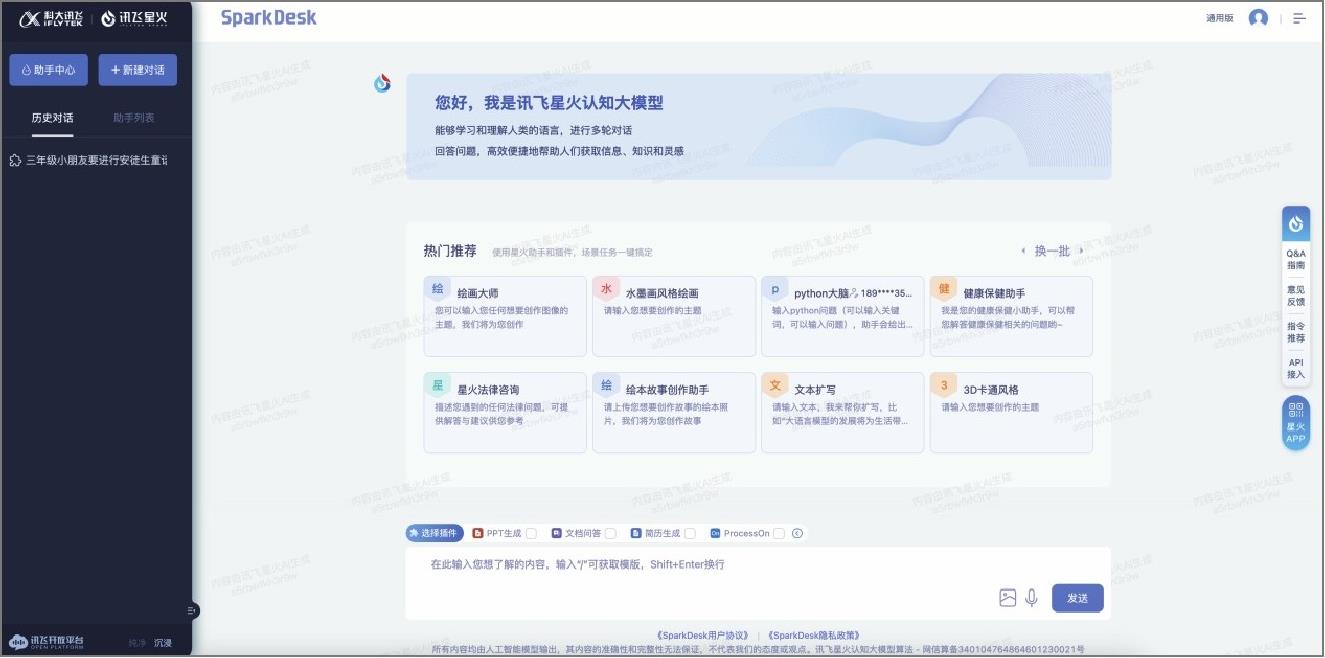Viewport: 1325px width, 658px height.
Task: Show next recommendations with the right arrow
Action: pyautogui.click(x=1081, y=251)
